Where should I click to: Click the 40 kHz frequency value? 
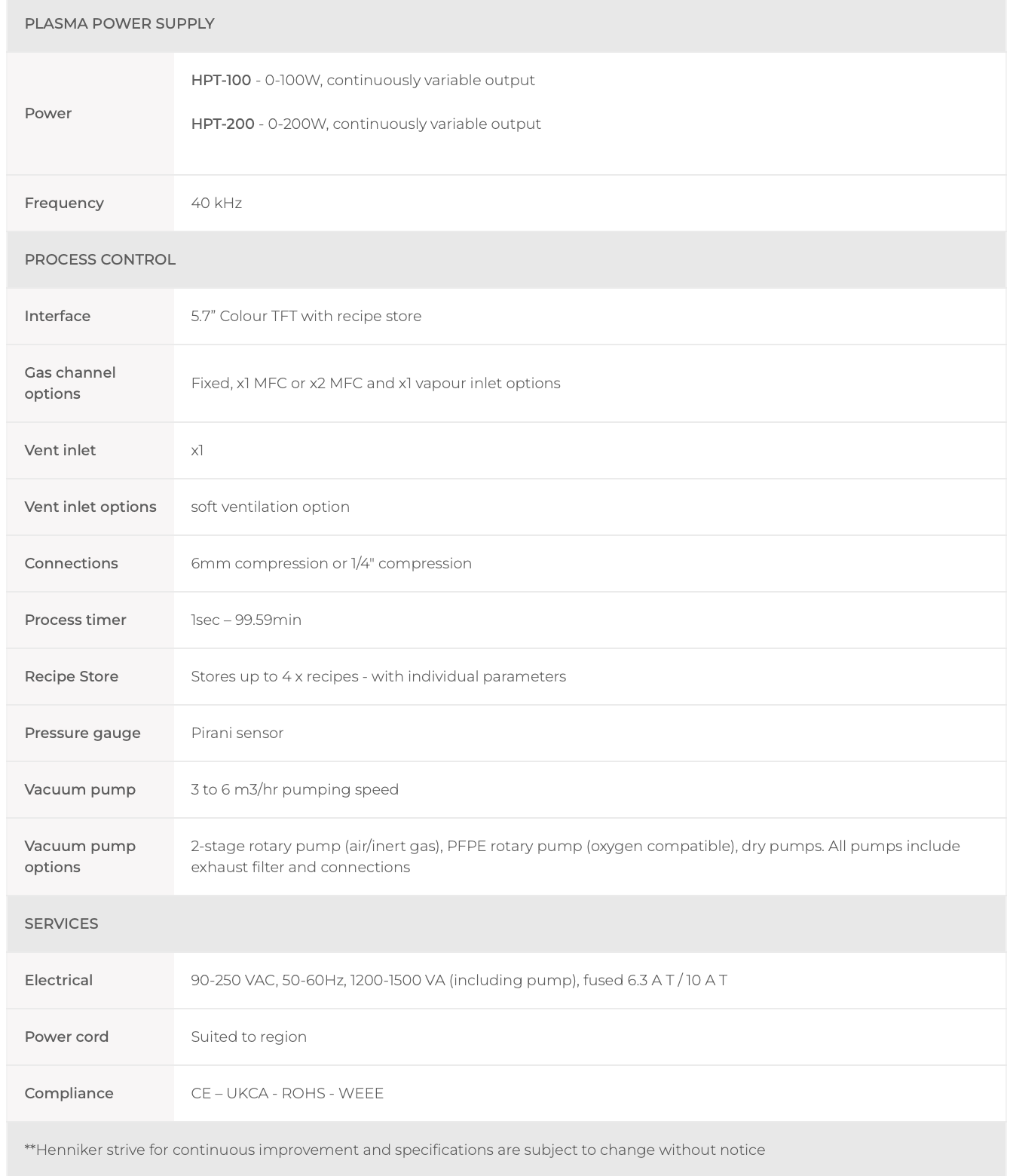pos(216,203)
